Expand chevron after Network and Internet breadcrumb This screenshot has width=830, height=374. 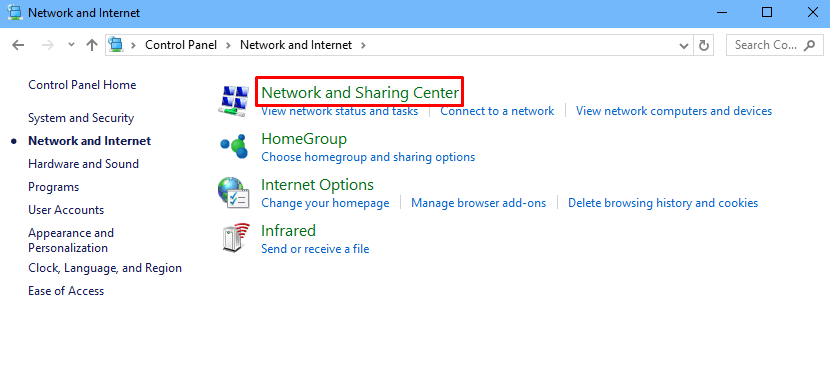click(x=363, y=45)
